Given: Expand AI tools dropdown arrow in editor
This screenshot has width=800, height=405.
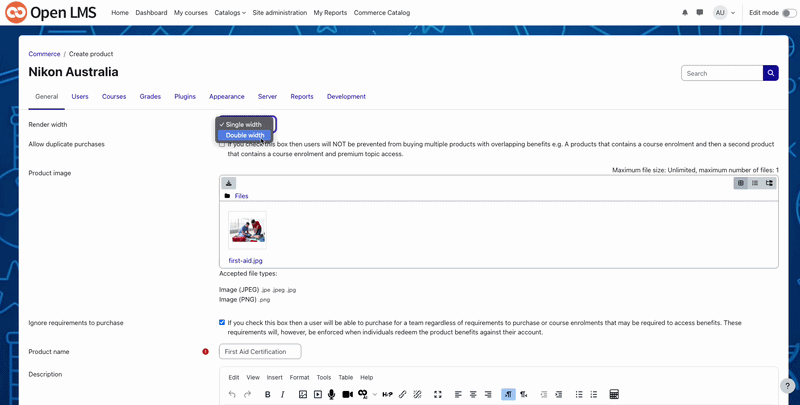Looking at the screenshot, I should click(375, 394).
